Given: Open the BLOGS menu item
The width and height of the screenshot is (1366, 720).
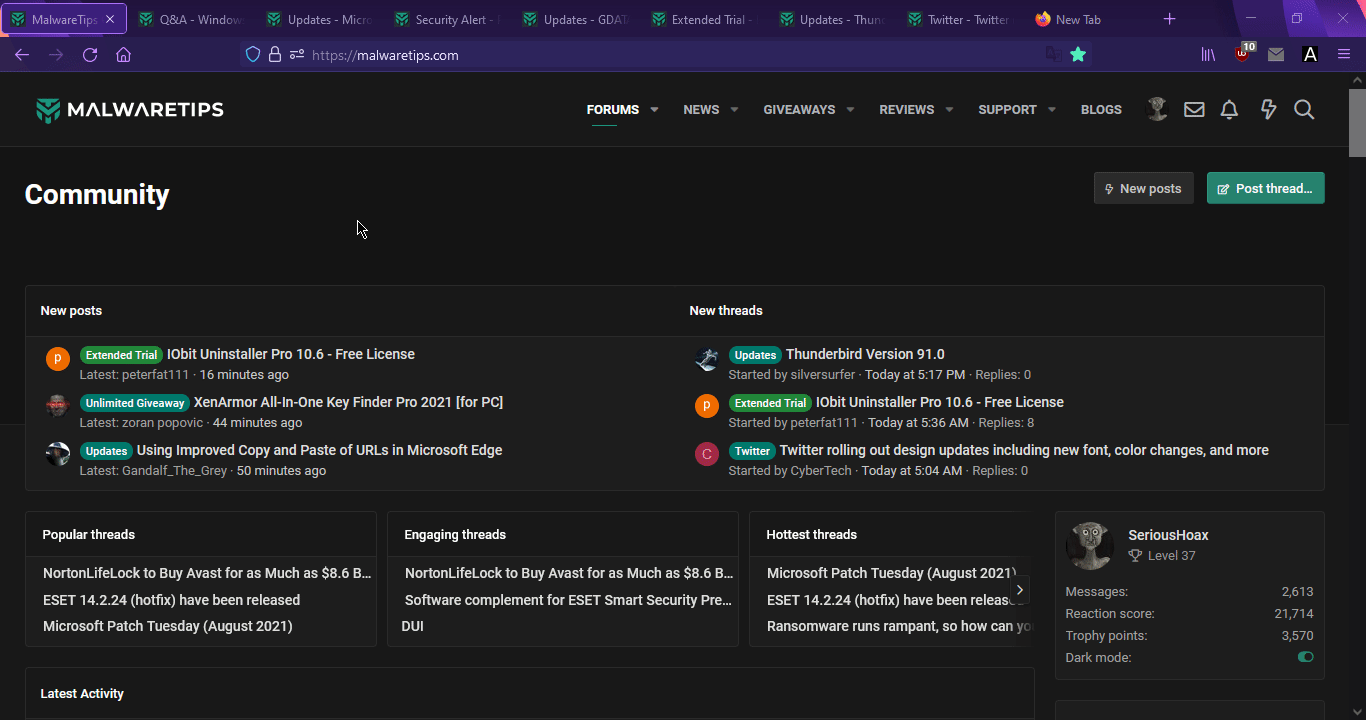Looking at the screenshot, I should (x=1101, y=110).
